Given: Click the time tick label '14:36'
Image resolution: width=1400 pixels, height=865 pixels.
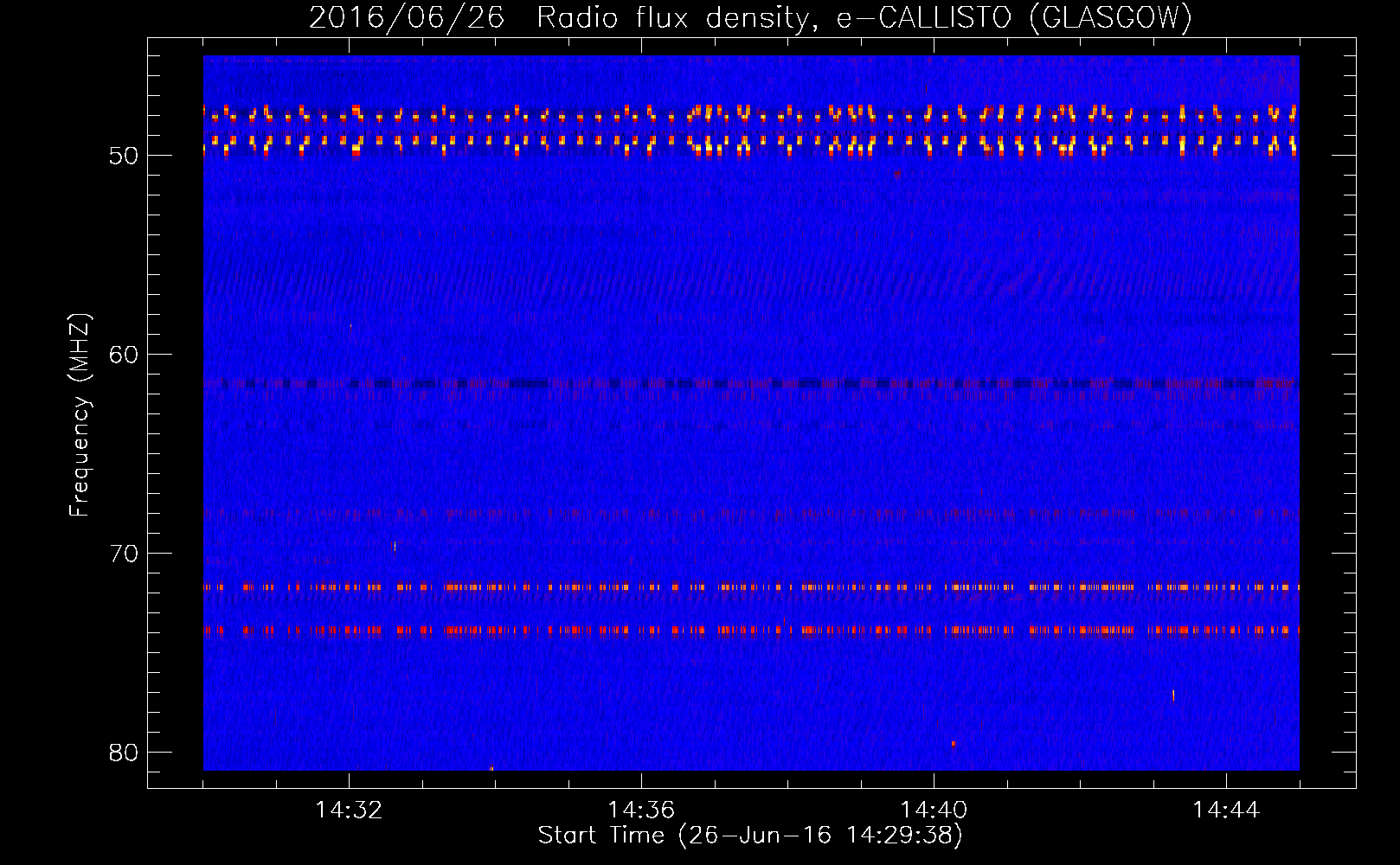Looking at the screenshot, I should pyautogui.click(x=641, y=811).
